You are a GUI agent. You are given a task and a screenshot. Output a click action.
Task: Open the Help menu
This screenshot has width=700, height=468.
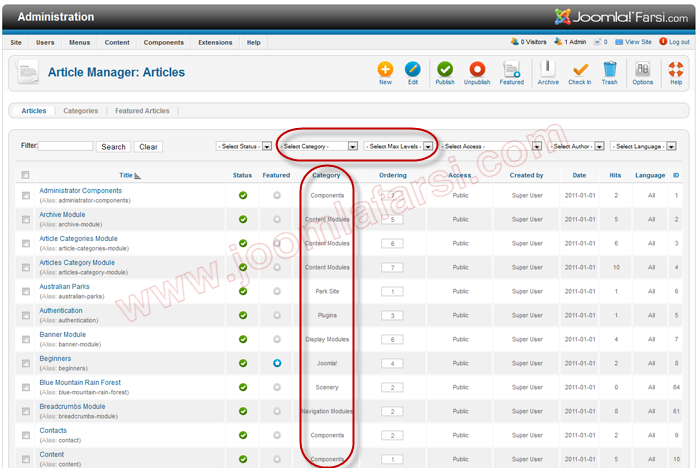254,42
